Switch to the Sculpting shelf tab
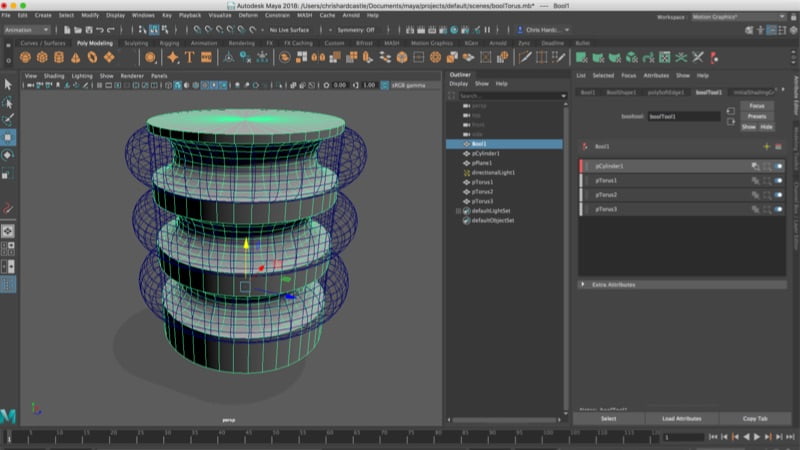This screenshot has height=450, width=800. [x=136, y=43]
